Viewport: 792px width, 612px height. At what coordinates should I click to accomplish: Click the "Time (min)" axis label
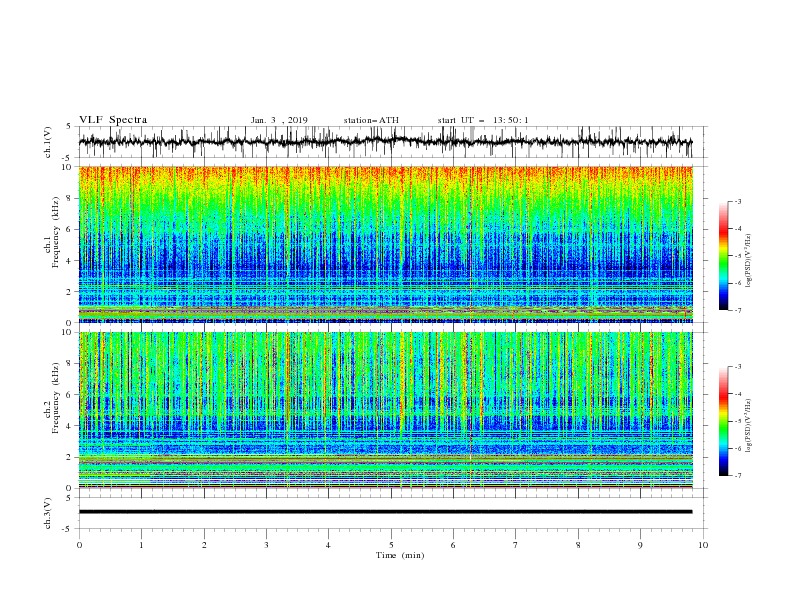click(x=400, y=555)
